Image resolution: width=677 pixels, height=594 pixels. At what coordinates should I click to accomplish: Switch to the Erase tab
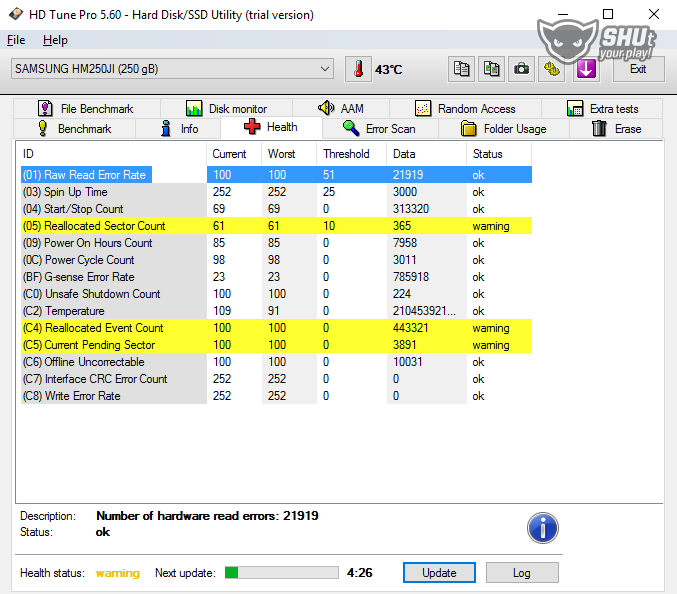coord(616,129)
